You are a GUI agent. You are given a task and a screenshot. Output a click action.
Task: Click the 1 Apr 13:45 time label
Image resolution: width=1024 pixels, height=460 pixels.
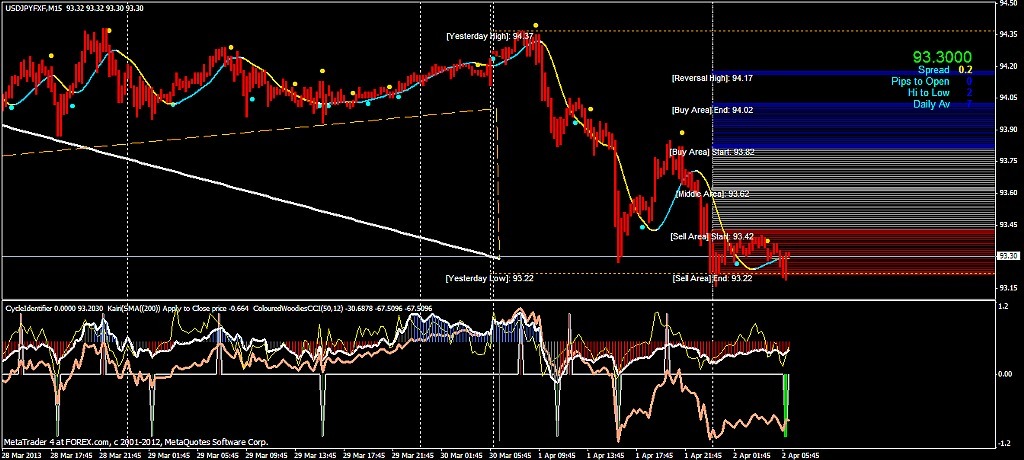pyautogui.click(x=607, y=455)
